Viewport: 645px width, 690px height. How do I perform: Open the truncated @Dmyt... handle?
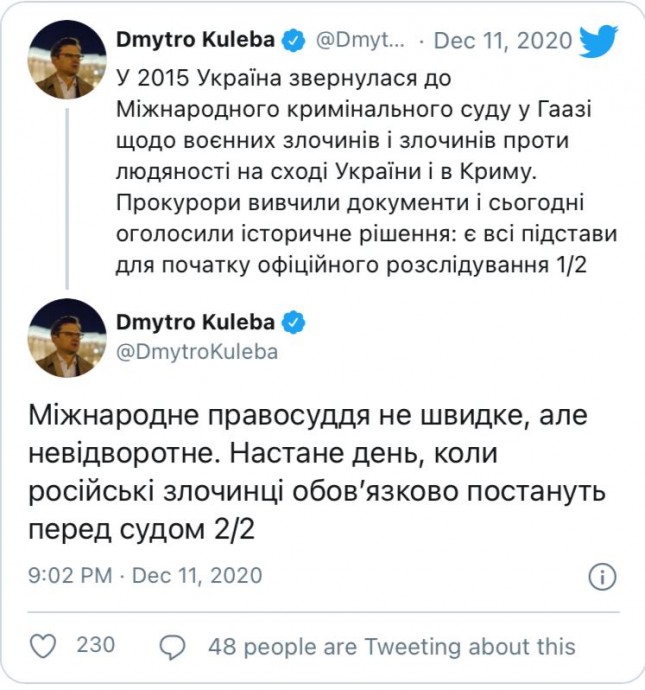click(x=361, y=42)
